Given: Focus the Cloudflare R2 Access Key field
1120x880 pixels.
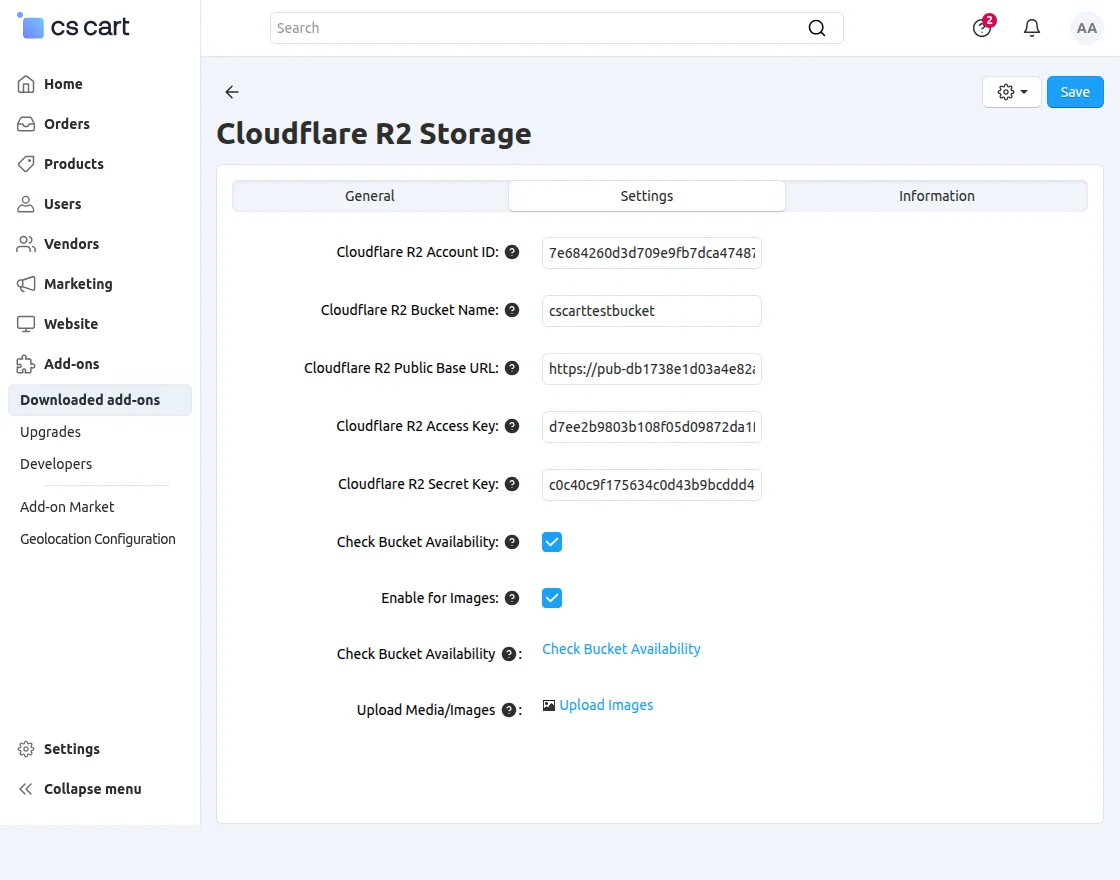Looking at the screenshot, I should (x=651, y=426).
